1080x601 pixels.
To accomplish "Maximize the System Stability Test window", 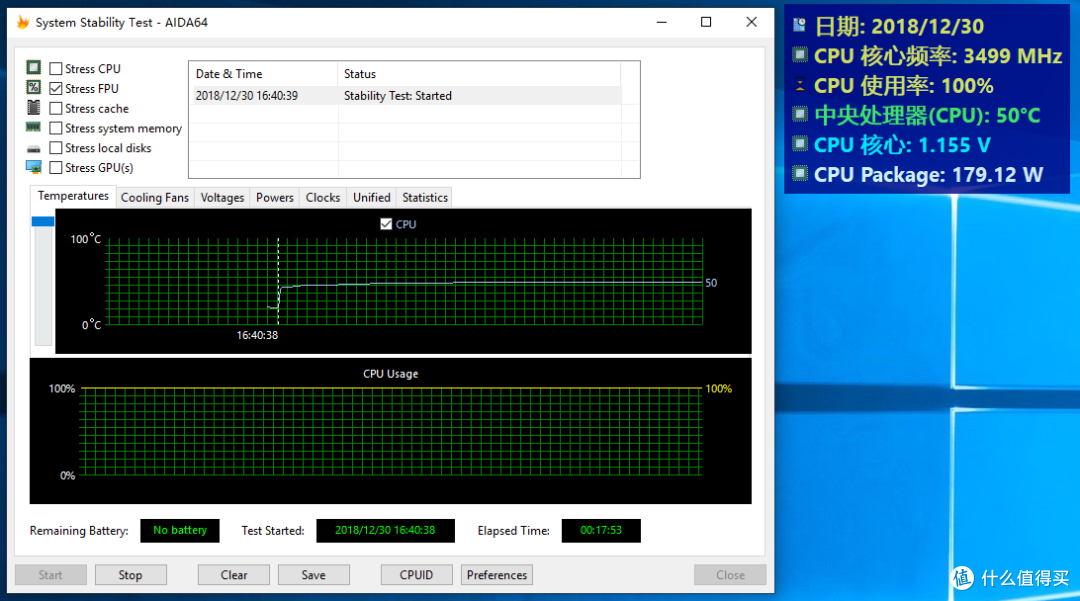I will click(x=706, y=22).
